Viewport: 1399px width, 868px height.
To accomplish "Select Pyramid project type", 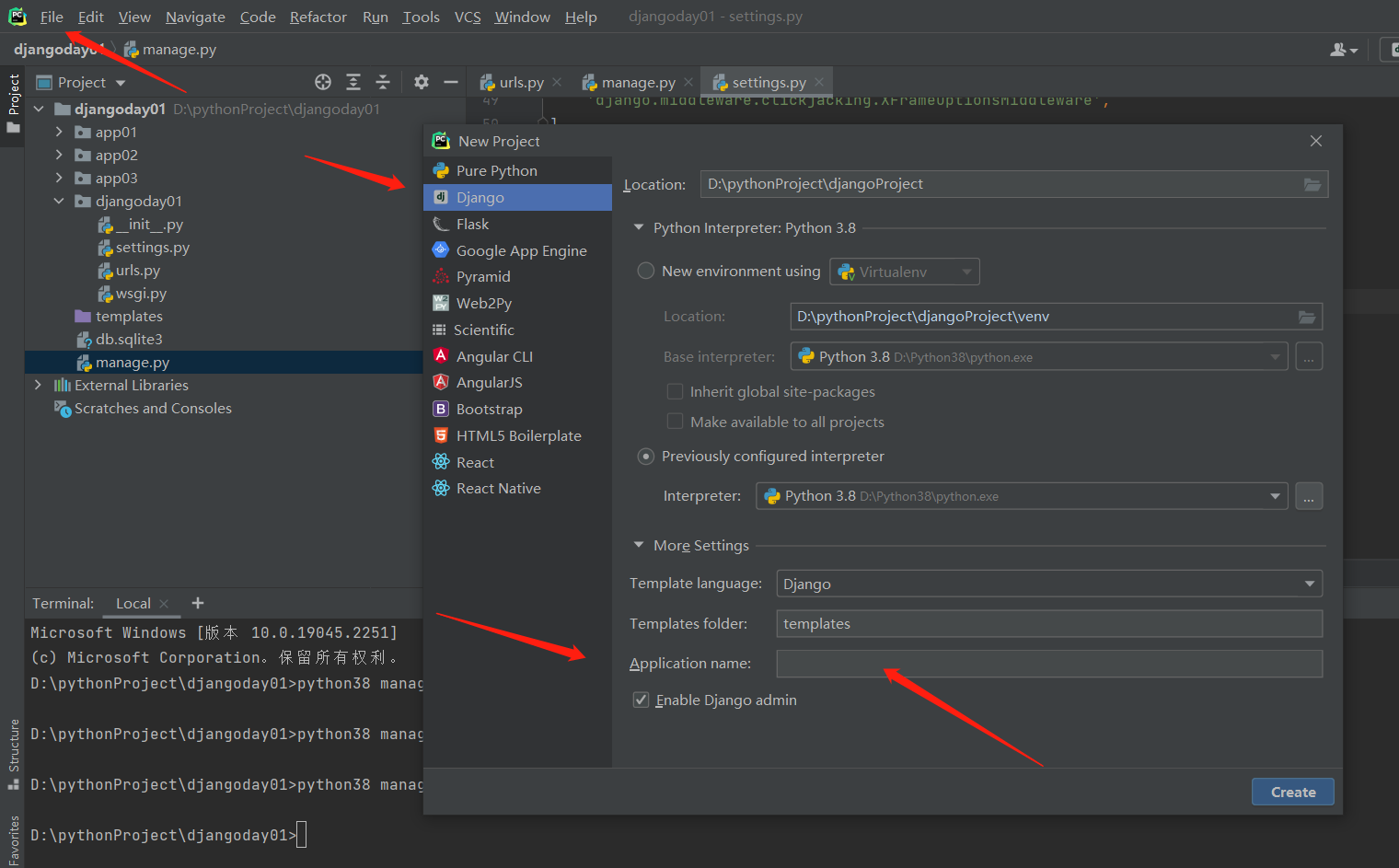I will 517,277.
